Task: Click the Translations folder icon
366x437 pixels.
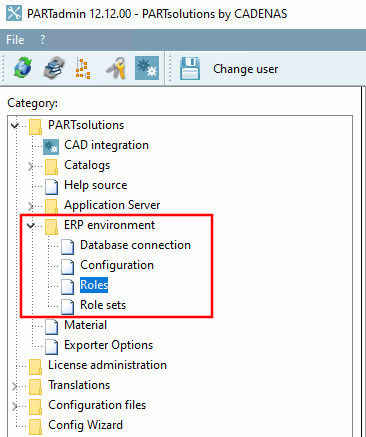Action: point(35,387)
